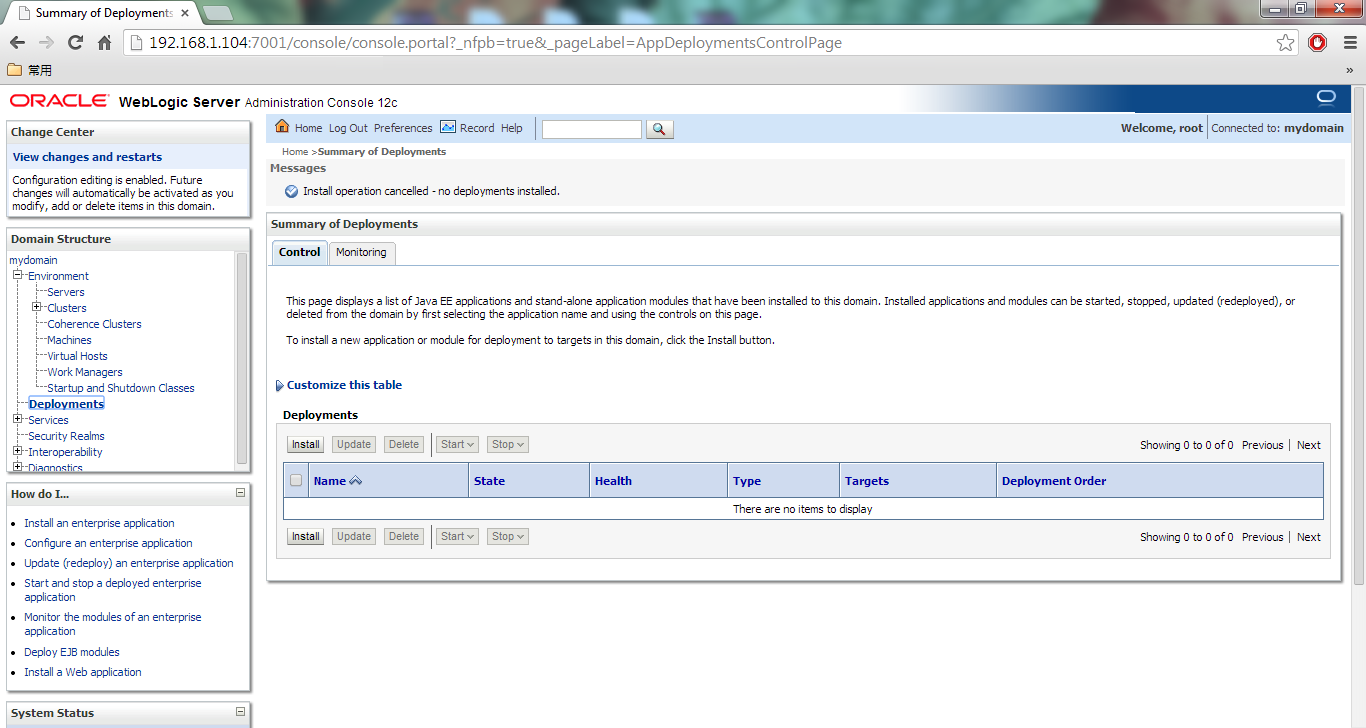This screenshot has height=728, width=1366.
Task: Click the message status check icon
Action: [291, 191]
